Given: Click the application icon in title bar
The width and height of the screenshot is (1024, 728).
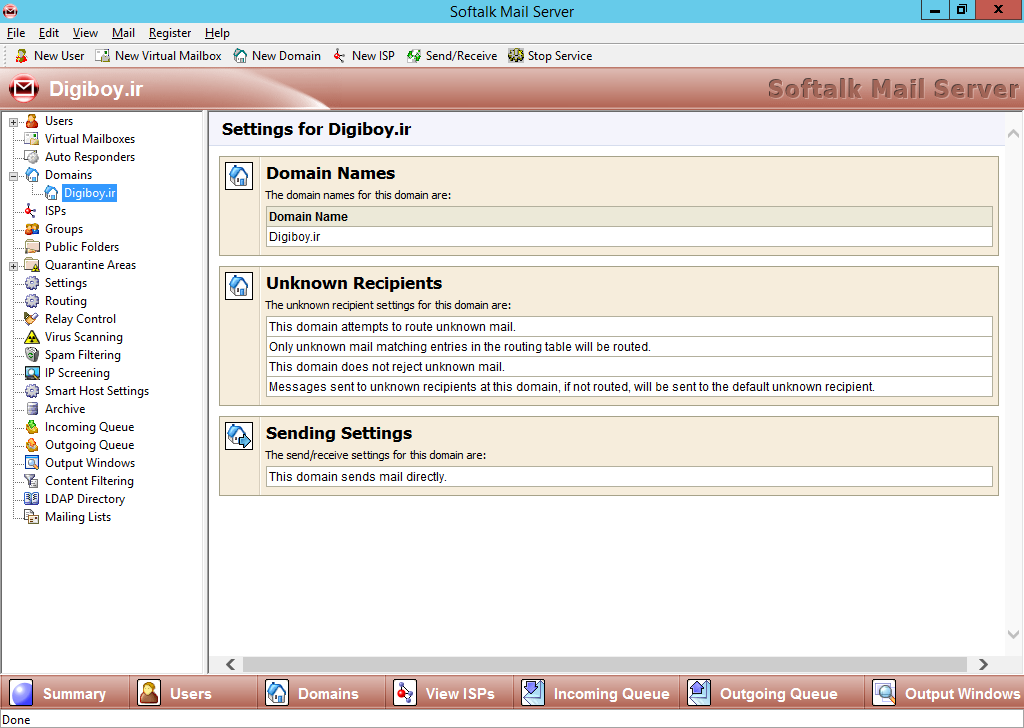Looking at the screenshot, I should (10, 10).
